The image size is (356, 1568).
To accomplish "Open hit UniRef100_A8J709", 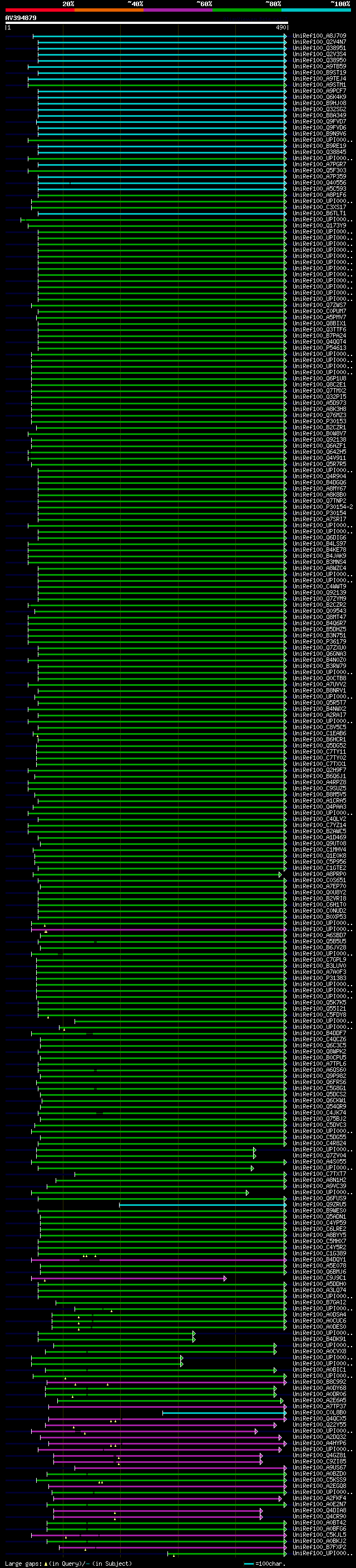I will tap(319, 36).
